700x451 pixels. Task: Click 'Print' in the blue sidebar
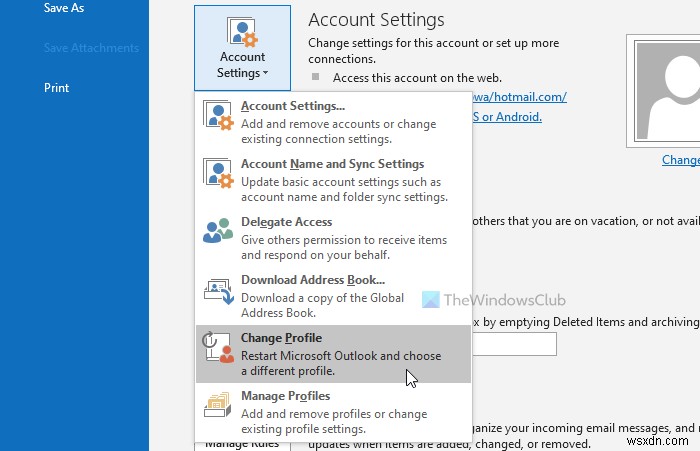56,88
